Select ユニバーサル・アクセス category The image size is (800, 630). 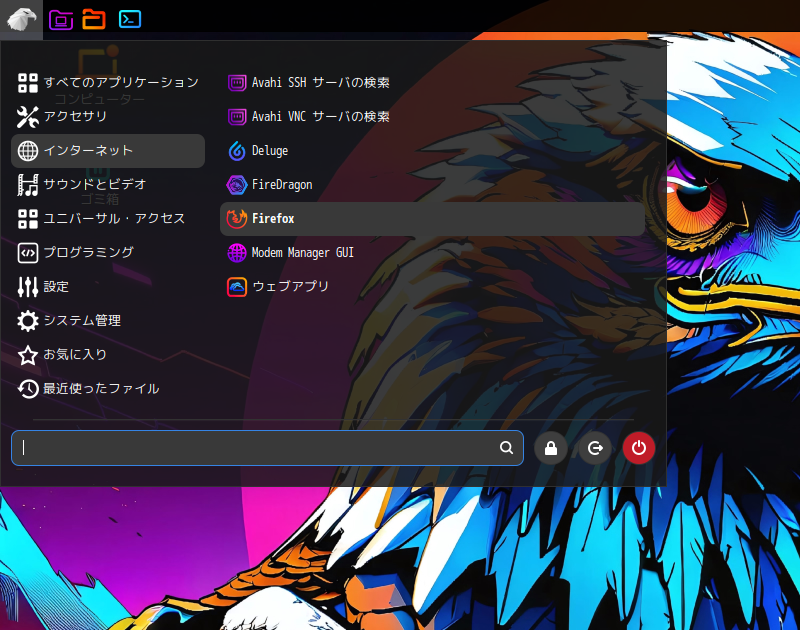[108, 219]
